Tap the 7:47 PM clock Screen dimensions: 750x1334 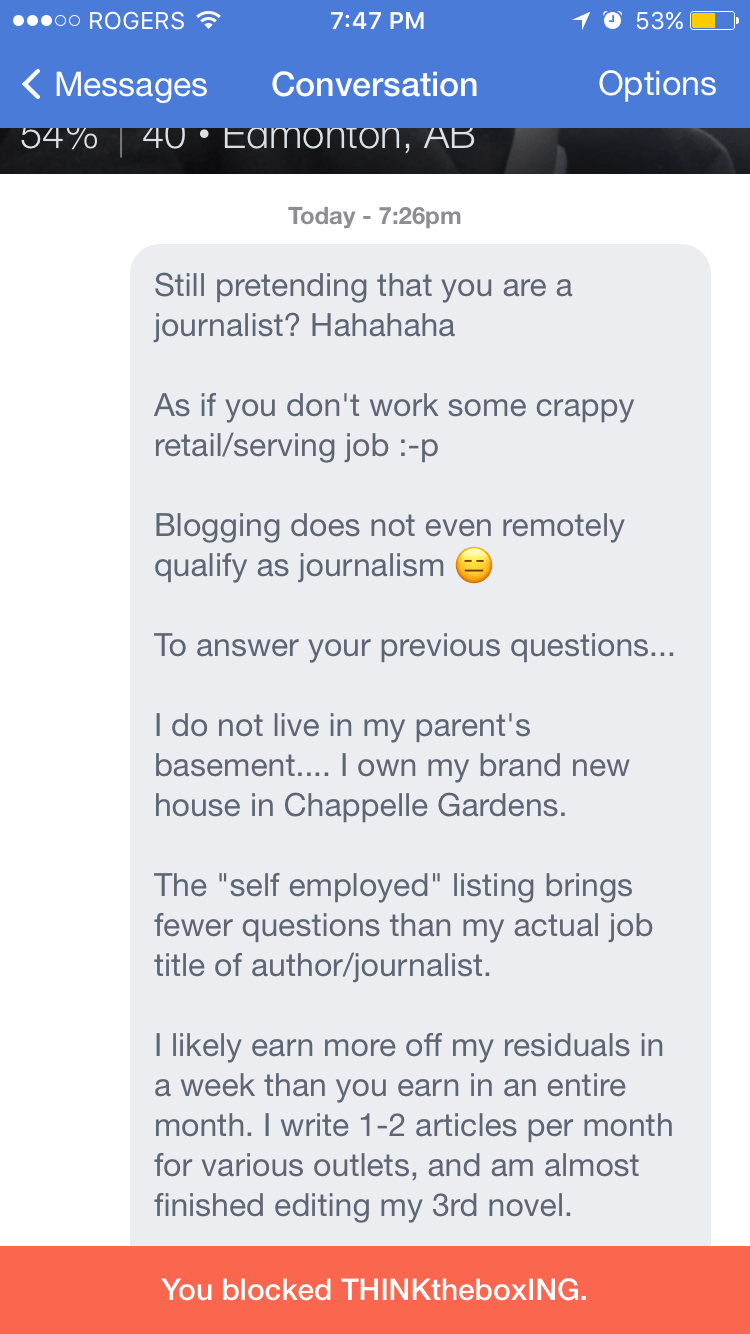click(x=377, y=20)
